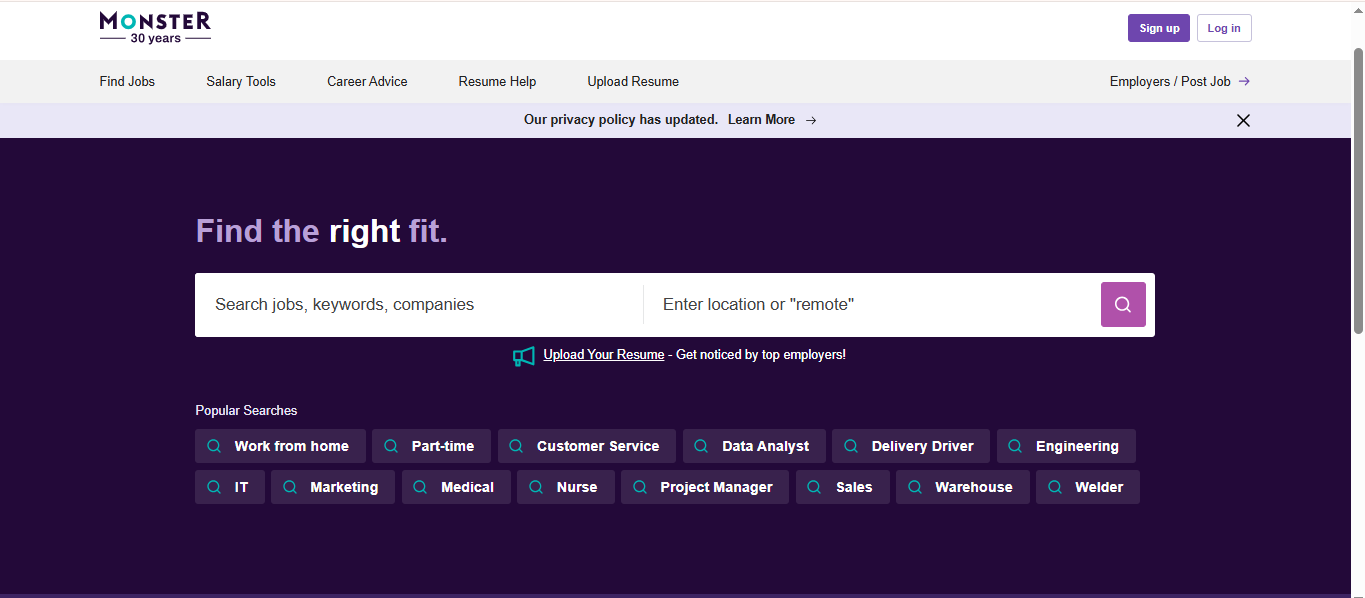1365x598 pixels.
Task: Select the IT popular search
Action: click(x=230, y=487)
